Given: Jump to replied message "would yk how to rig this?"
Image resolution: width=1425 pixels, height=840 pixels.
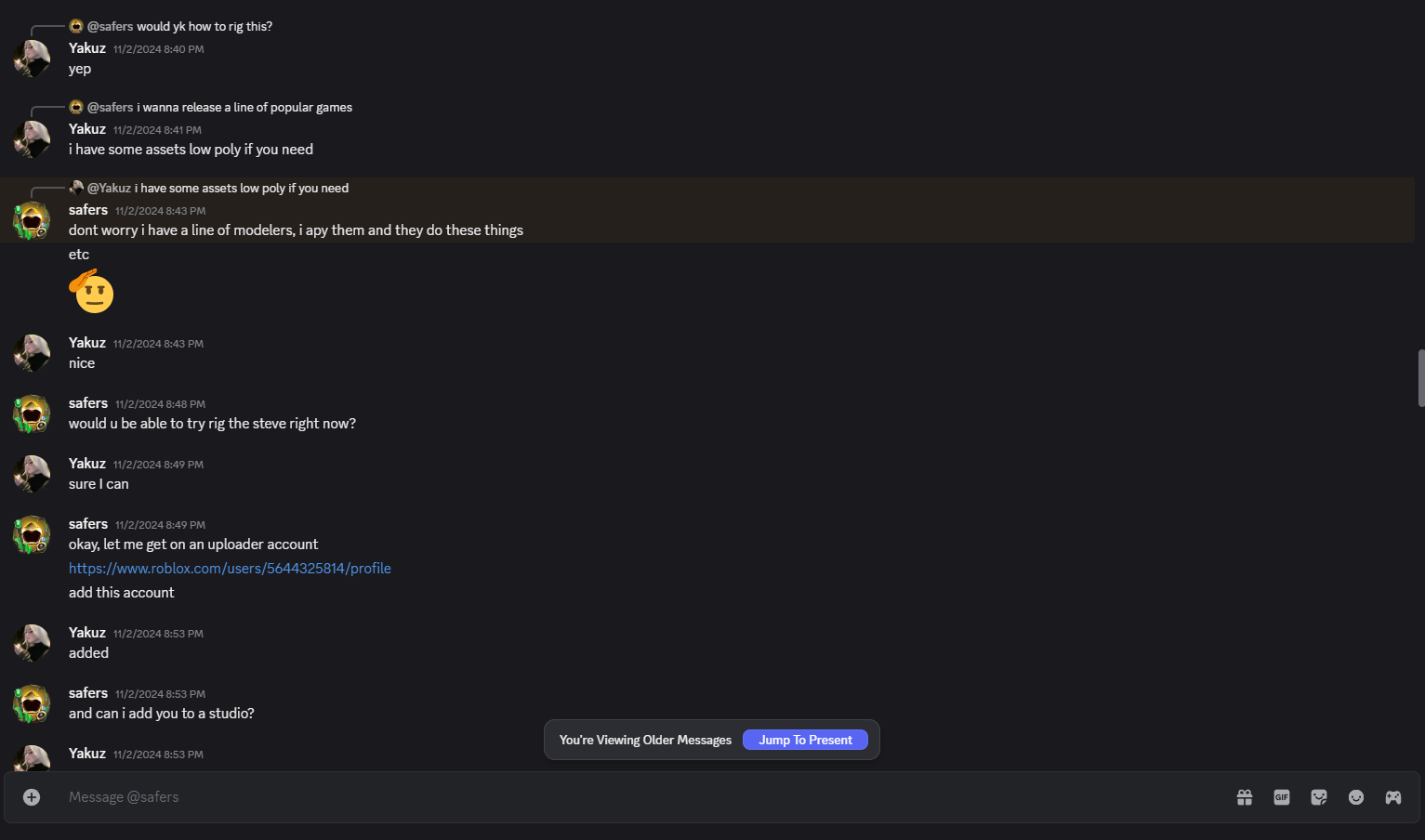Looking at the screenshot, I should (205, 27).
